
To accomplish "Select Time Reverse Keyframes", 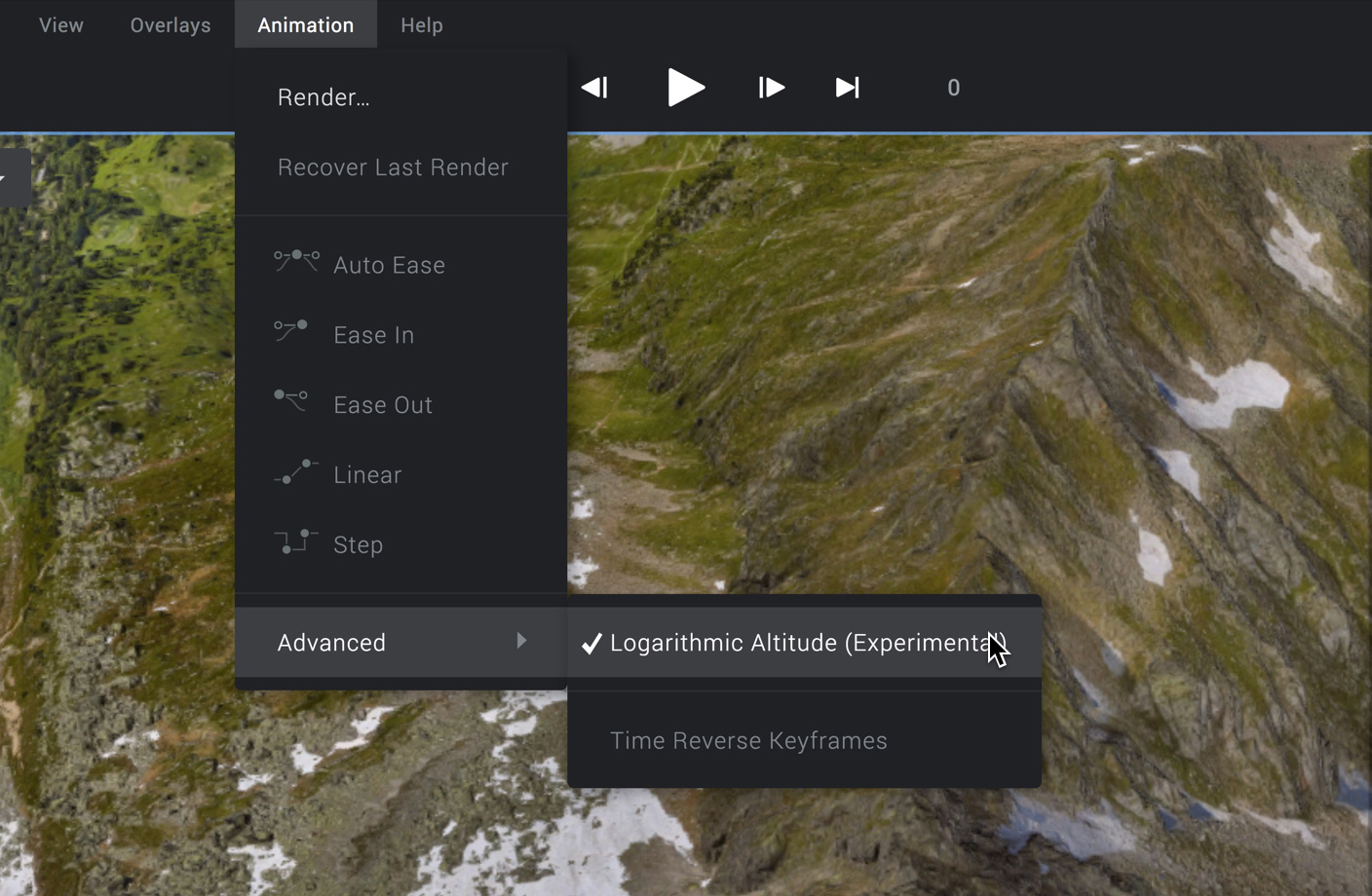I will 748,741.
